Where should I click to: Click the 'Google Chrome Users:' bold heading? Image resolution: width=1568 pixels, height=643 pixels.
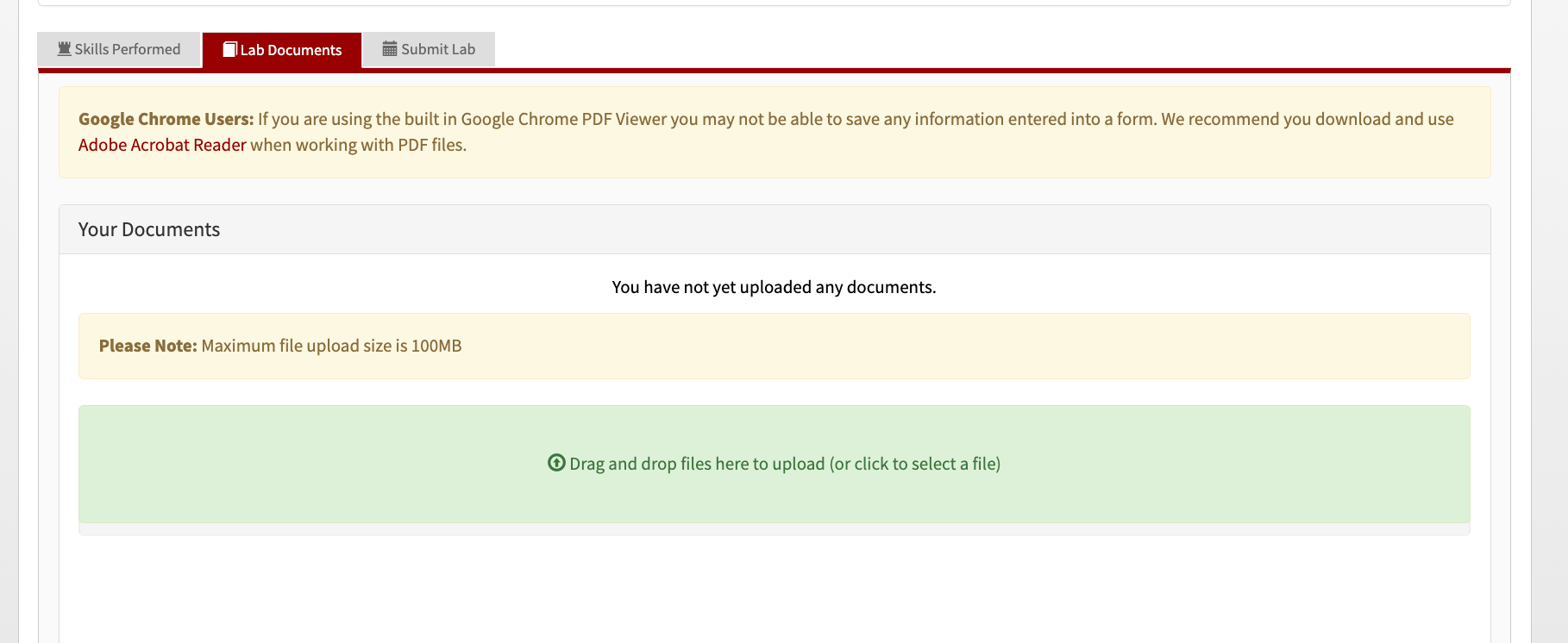166,119
